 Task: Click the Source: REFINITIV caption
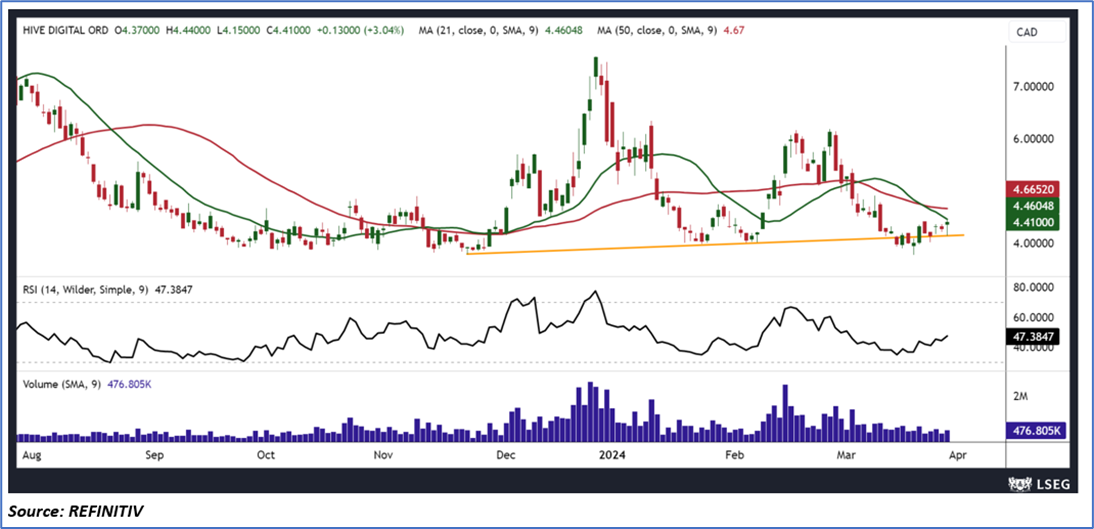(x=77, y=513)
